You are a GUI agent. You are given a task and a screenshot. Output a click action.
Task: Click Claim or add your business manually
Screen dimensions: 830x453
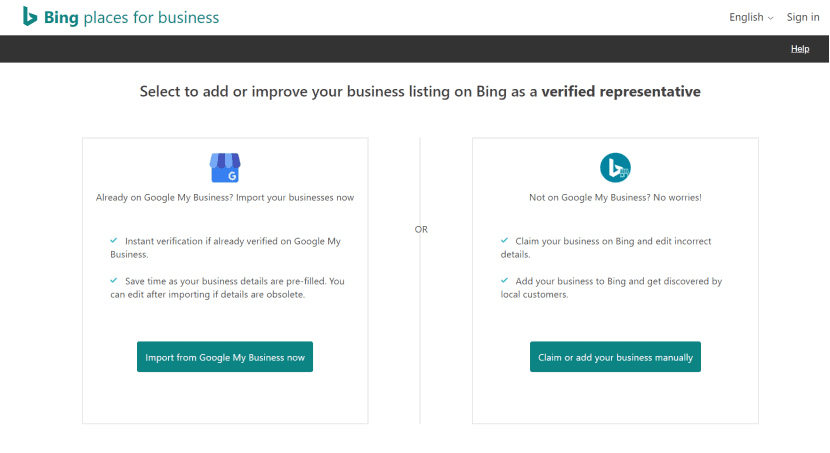tap(615, 357)
